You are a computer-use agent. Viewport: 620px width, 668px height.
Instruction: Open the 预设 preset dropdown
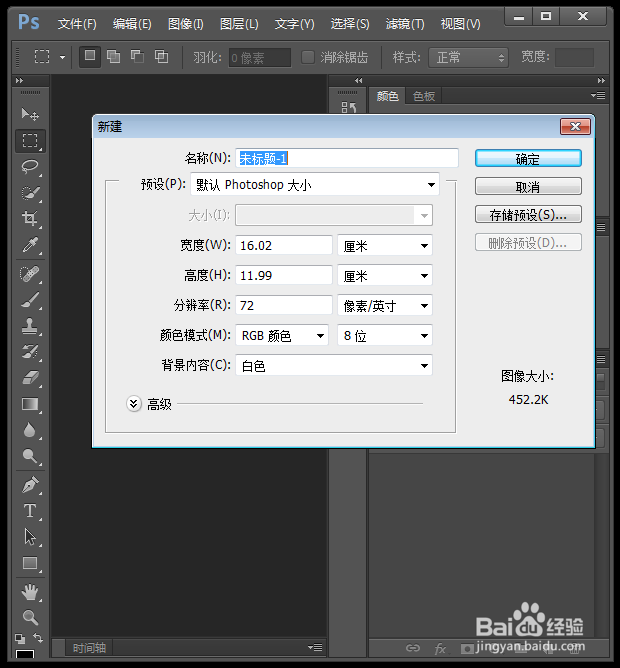315,184
